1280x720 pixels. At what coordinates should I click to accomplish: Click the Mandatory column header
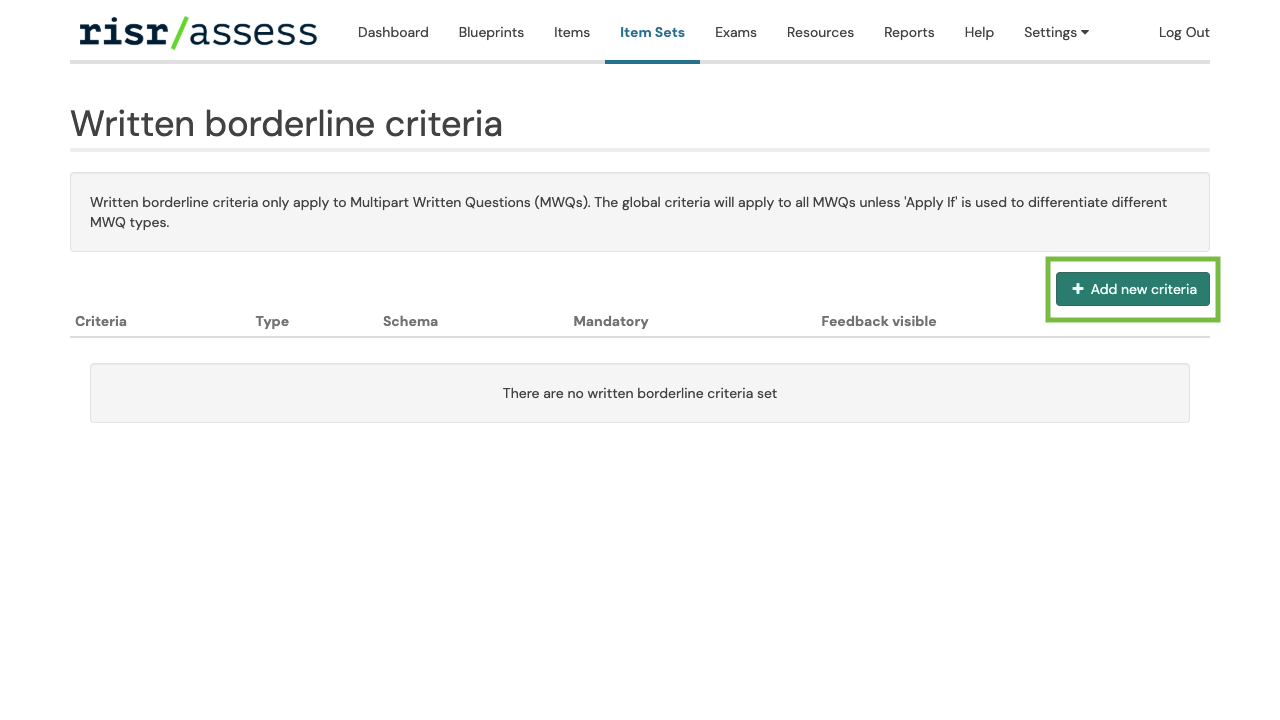(x=611, y=321)
